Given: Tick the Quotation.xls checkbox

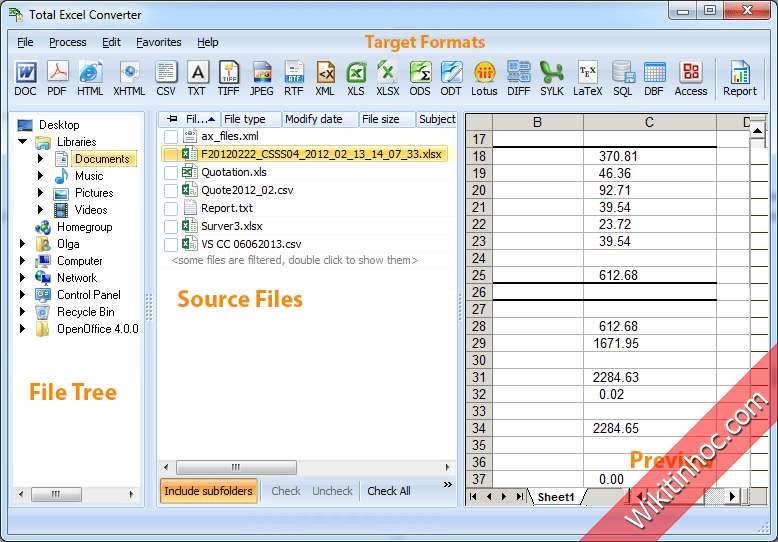Looking at the screenshot, I should point(171,173).
